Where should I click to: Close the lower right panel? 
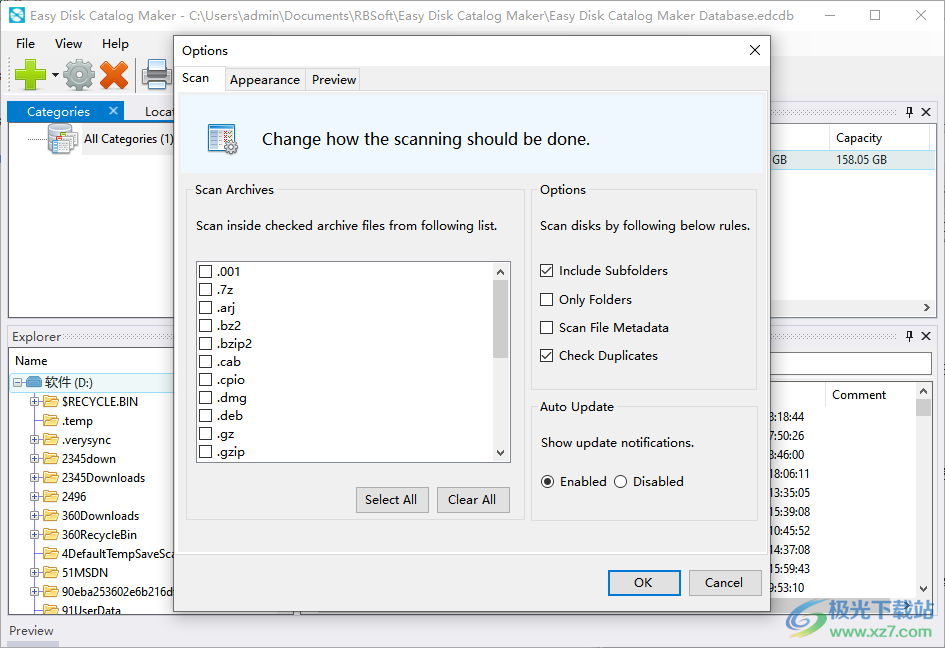[926, 336]
